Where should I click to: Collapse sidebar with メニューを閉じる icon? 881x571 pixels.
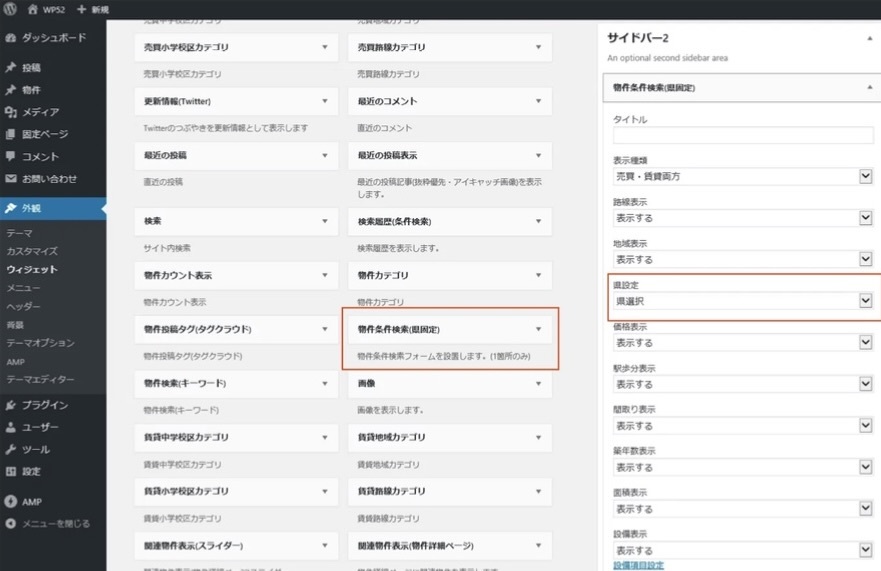[11, 523]
